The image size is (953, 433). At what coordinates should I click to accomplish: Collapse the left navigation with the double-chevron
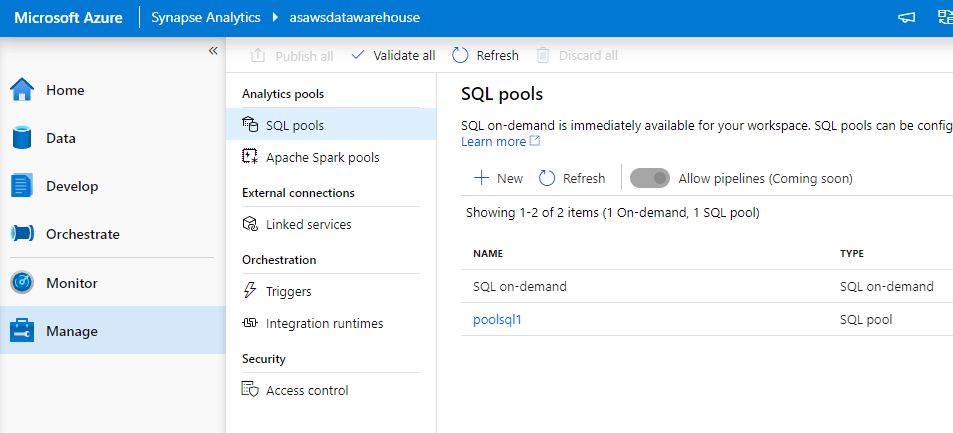point(213,51)
